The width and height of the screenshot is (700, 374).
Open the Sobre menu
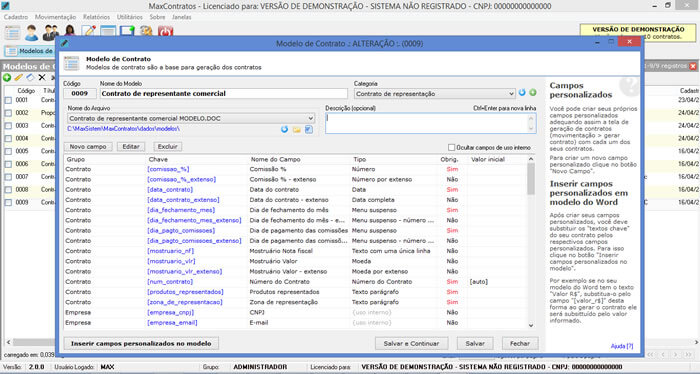pos(157,17)
